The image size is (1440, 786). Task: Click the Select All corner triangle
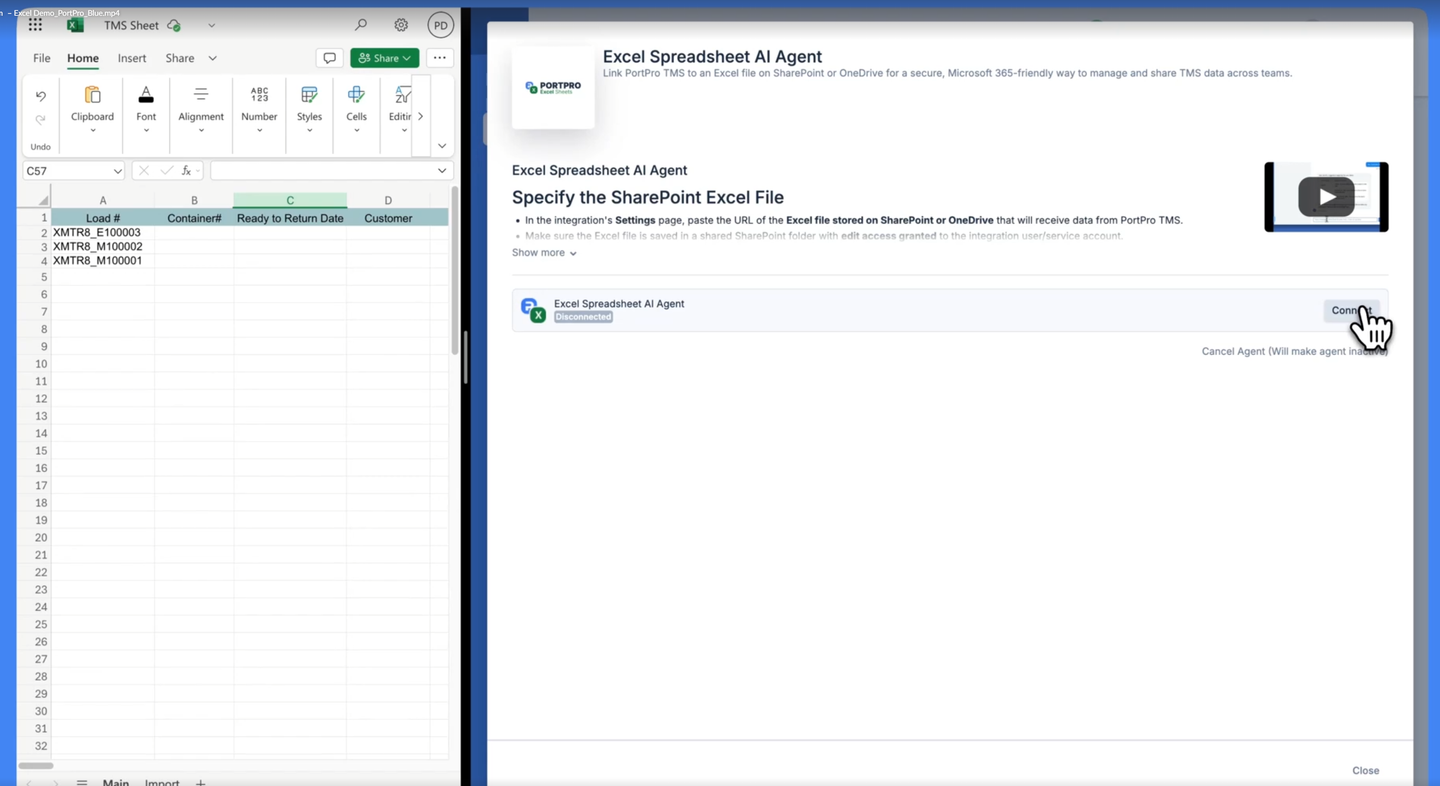click(42, 200)
